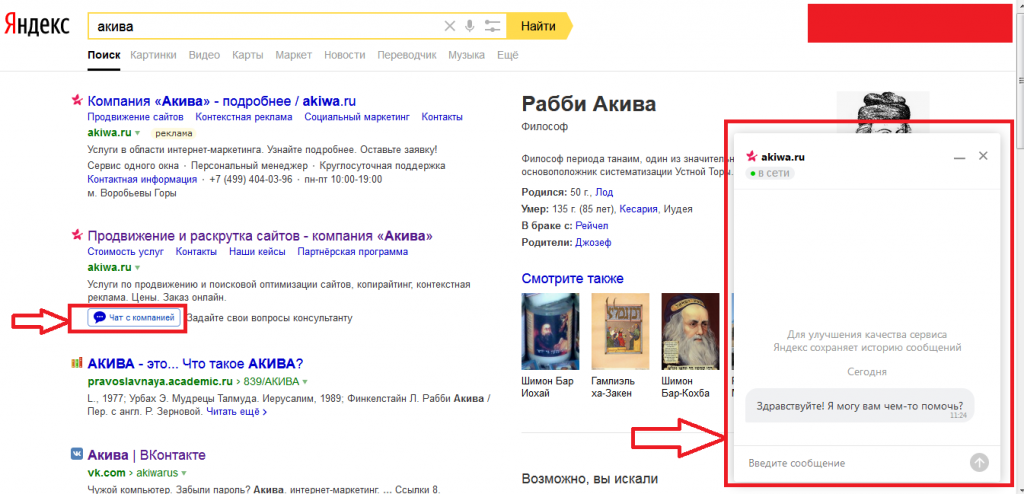The image size is (1024, 494).
Task: Open Кесария link in the card
Action: tap(639, 209)
